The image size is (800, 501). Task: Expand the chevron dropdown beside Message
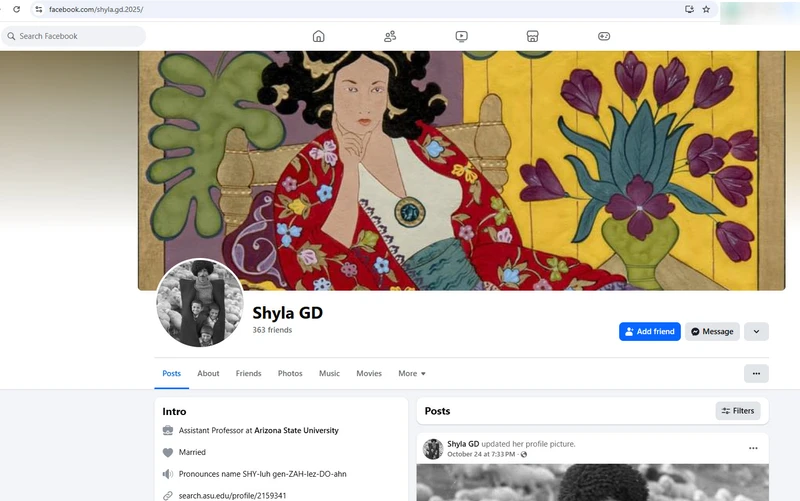point(756,332)
